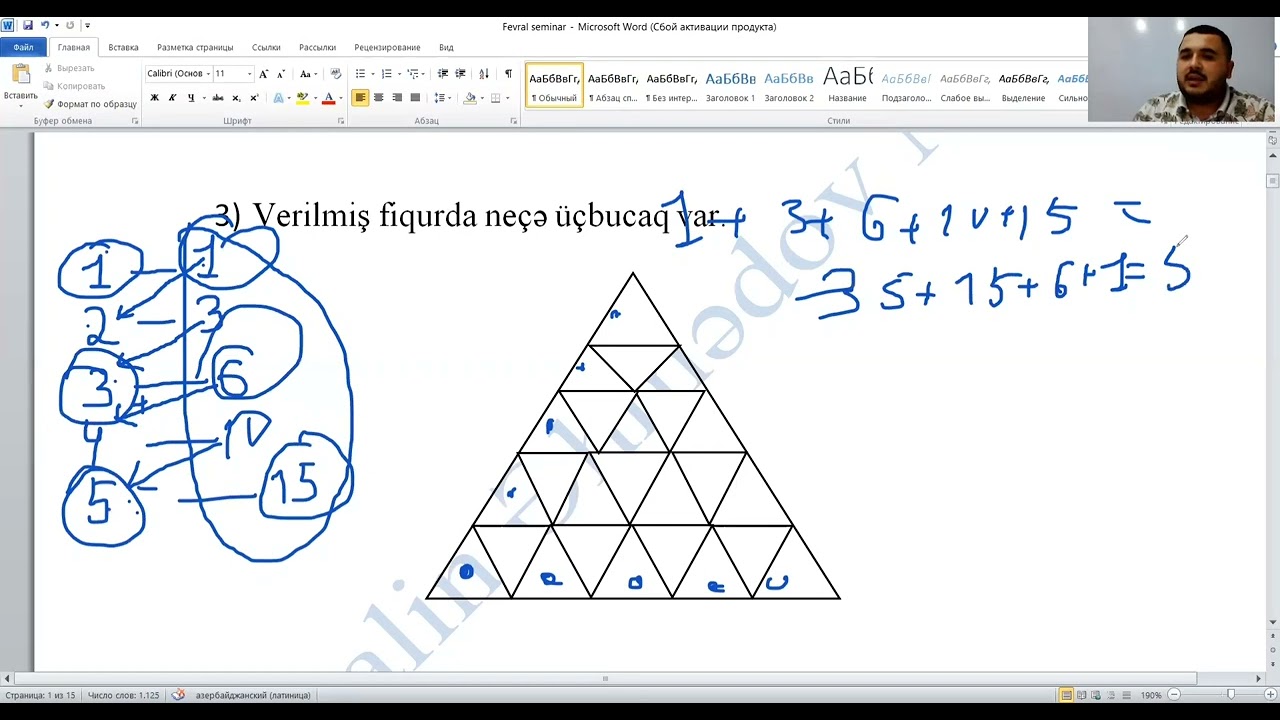Apply the Заголовок 2 style
1280x720 pixels.
[x=789, y=85]
